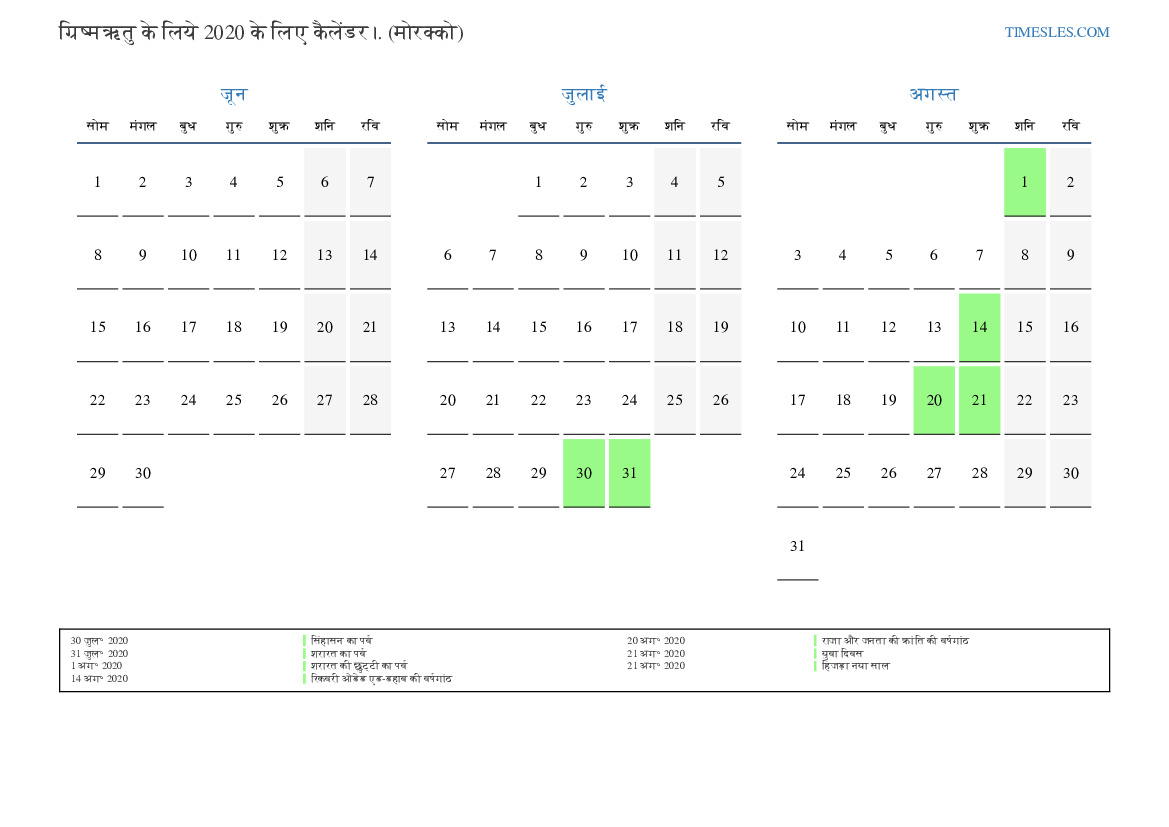Screen dimensions: 1169x827
Task: Select highlighted August 21 date
Action: pyautogui.click(x=979, y=400)
